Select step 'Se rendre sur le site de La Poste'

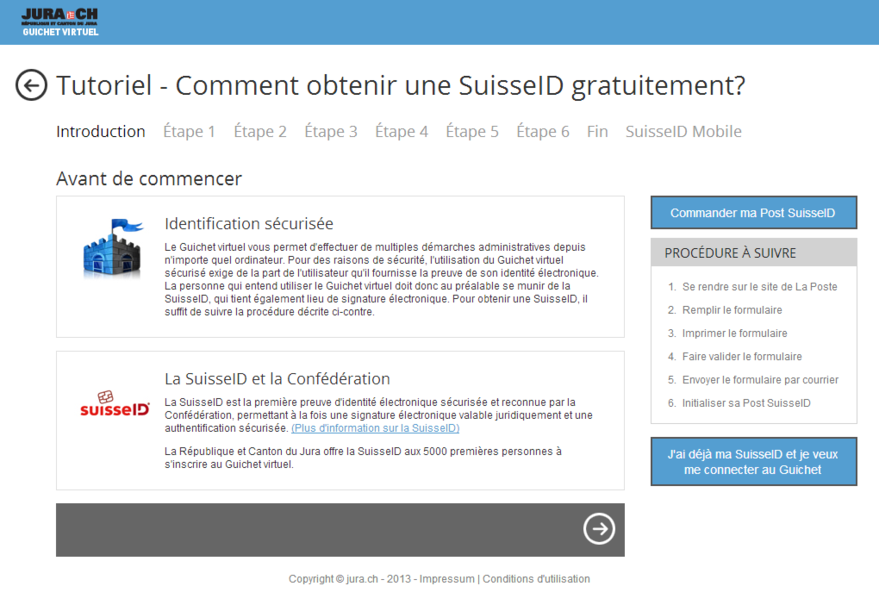(x=759, y=286)
